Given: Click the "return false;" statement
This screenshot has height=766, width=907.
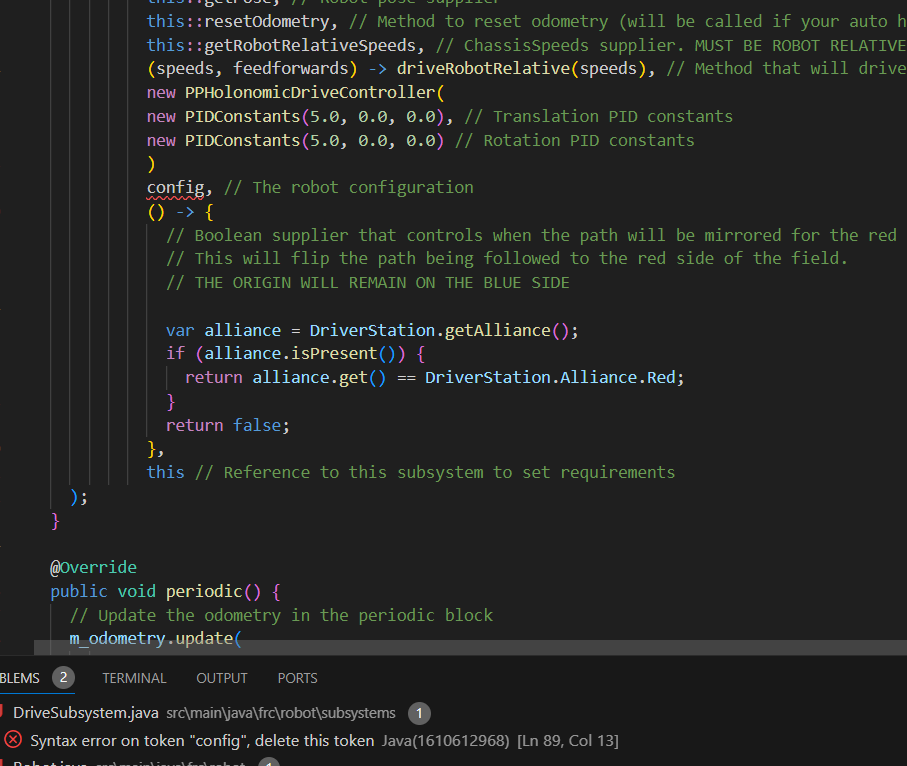Looking at the screenshot, I should click(227, 425).
